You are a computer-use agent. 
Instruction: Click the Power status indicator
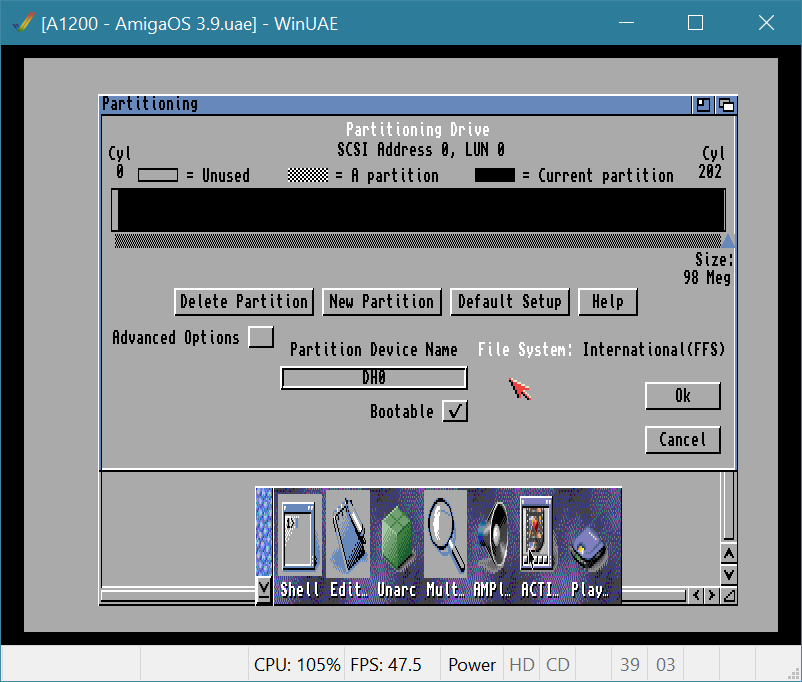[x=472, y=665]
